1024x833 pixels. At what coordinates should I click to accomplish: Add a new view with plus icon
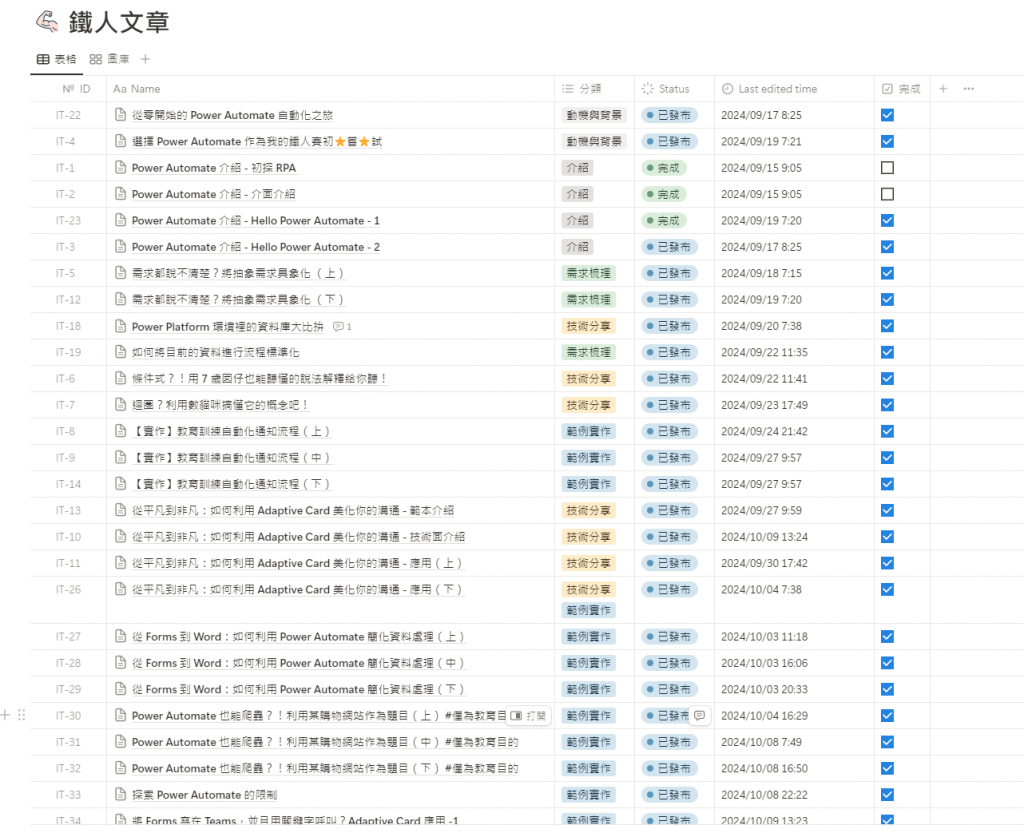click(x=146, y=59)
